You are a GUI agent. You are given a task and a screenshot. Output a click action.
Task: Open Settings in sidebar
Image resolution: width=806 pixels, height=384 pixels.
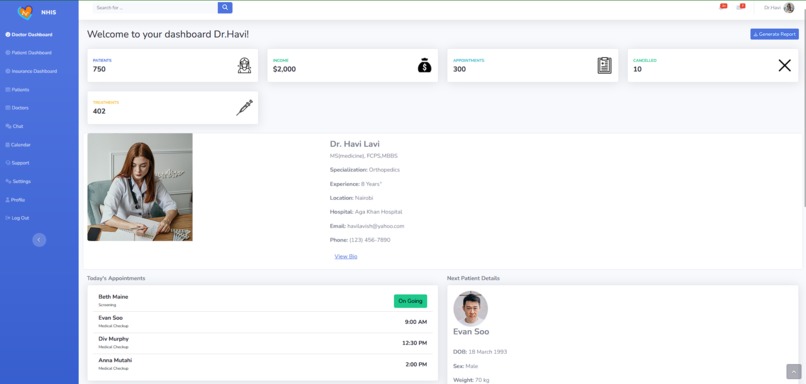pos(18,181)
